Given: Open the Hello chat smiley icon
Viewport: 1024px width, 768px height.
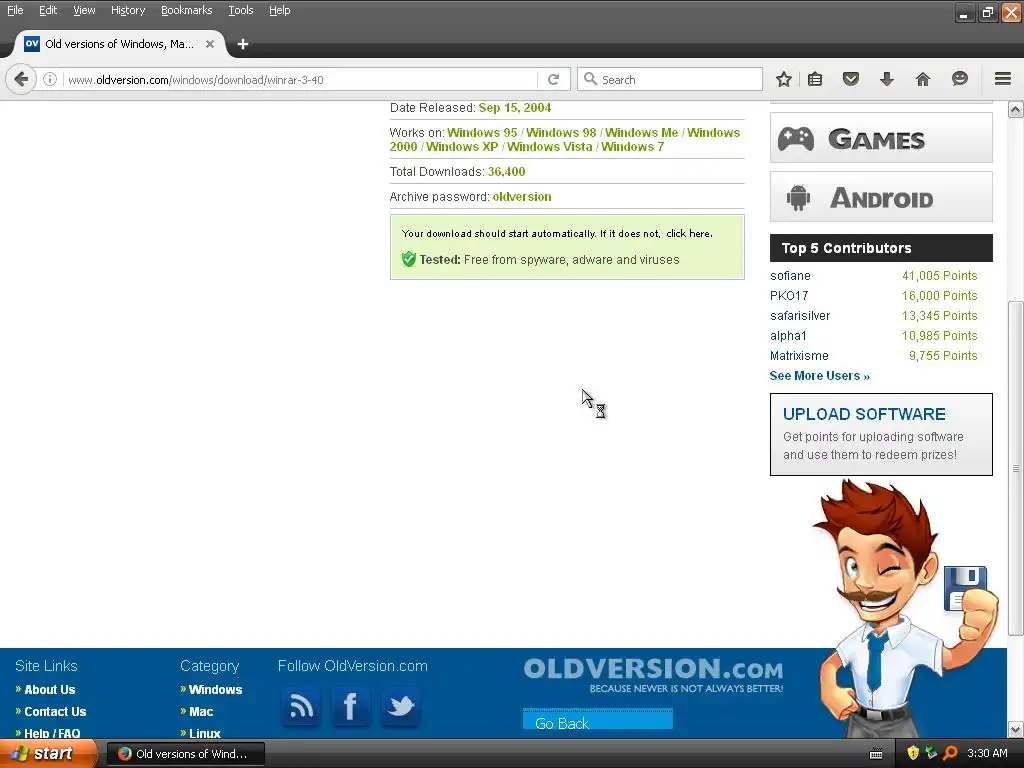Looking at the screenshot, I should pos(959,79).
